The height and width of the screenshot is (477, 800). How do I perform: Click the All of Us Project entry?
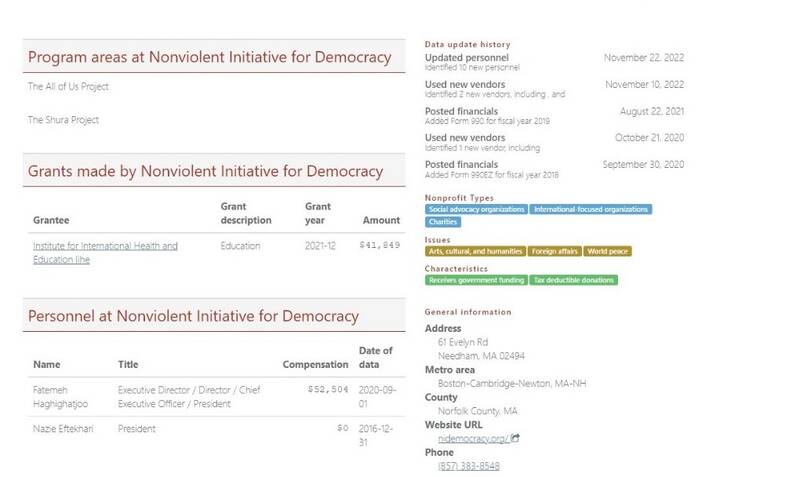coord(68,86)
